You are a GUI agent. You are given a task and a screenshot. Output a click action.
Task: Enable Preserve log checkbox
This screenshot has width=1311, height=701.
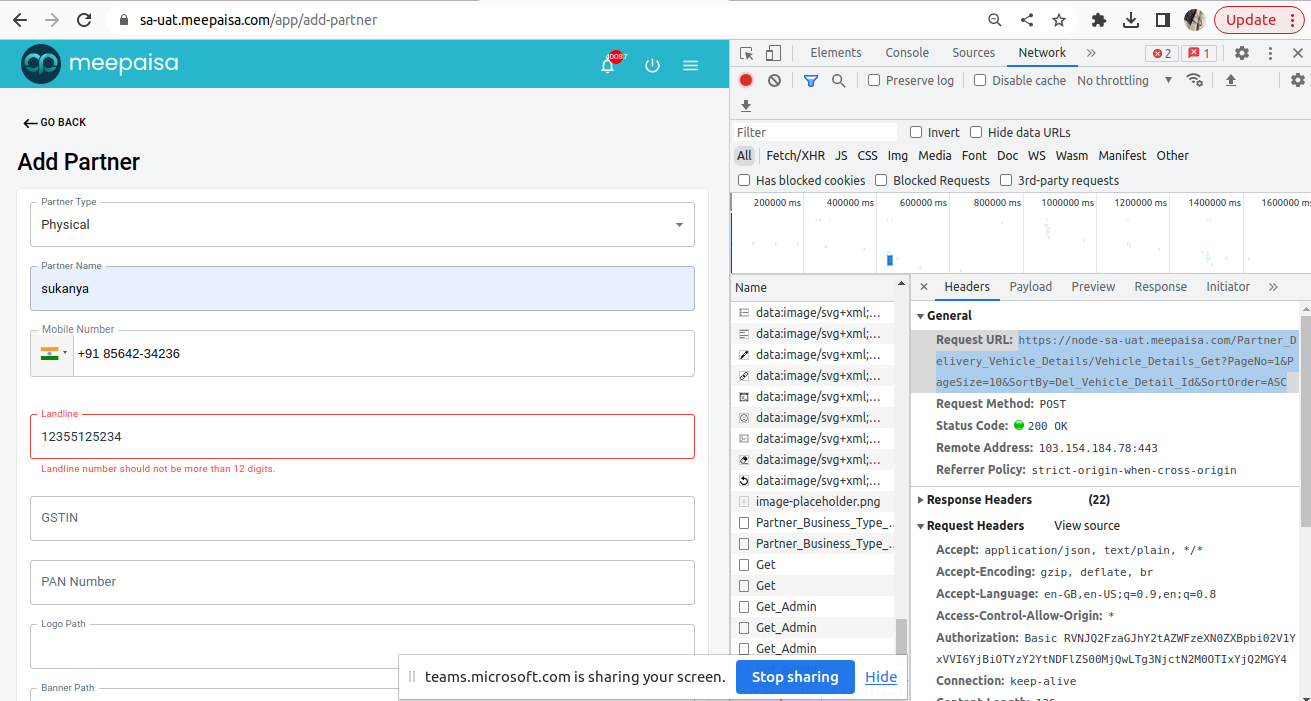874,80
